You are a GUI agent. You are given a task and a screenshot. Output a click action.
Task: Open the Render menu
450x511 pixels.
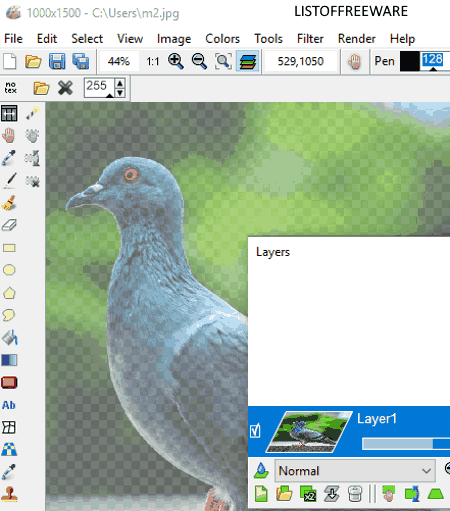click(x=357, y=39)
